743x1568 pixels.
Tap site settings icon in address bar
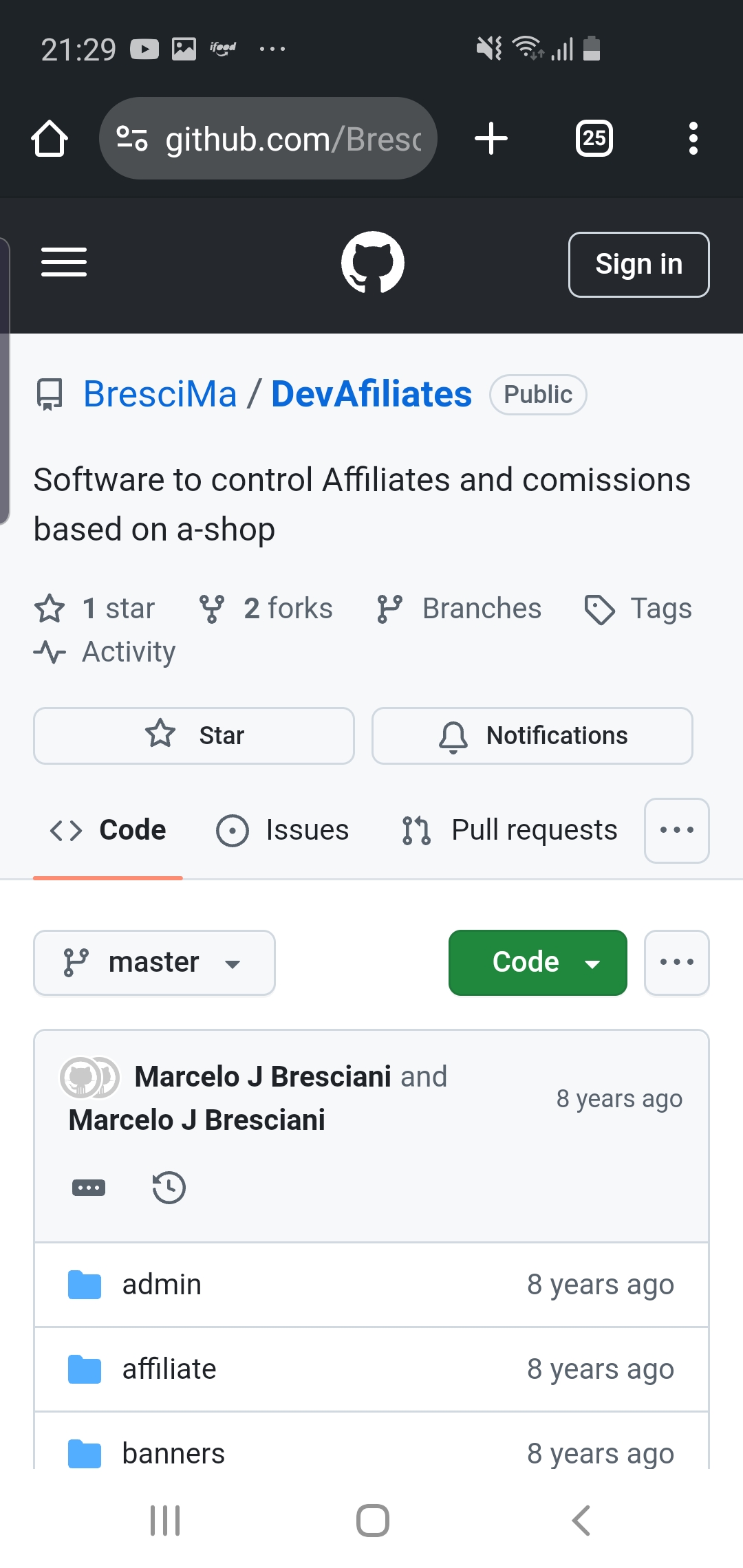tap(131, 138)
